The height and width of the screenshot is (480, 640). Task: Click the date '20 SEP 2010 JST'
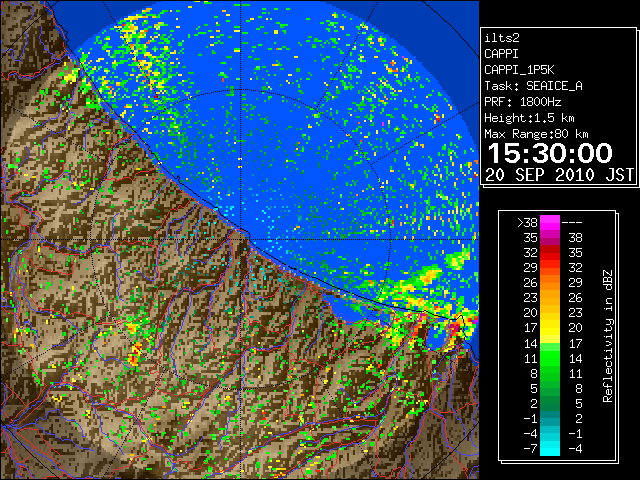point(559,175)
